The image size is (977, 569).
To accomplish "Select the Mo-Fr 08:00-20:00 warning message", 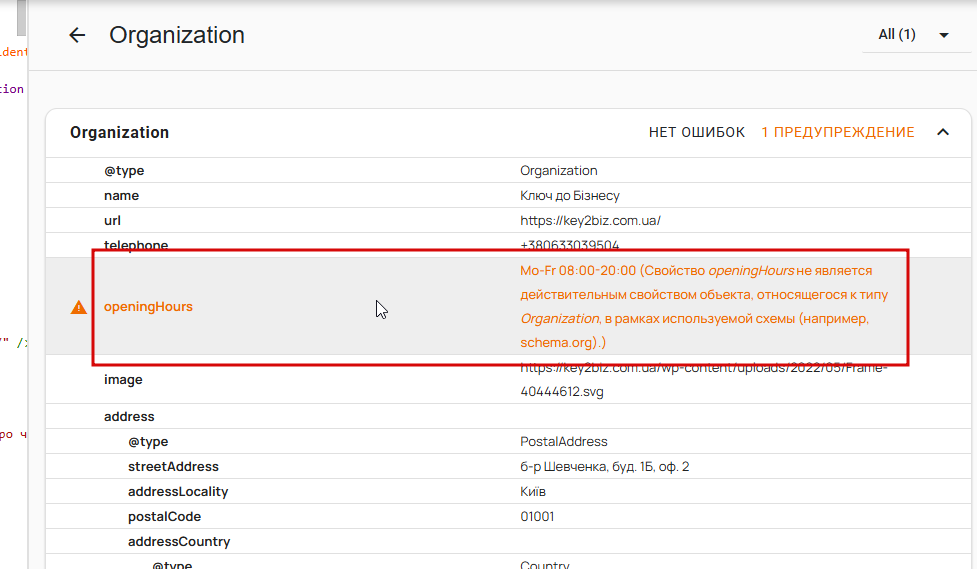I will click(x=704, y=307).
